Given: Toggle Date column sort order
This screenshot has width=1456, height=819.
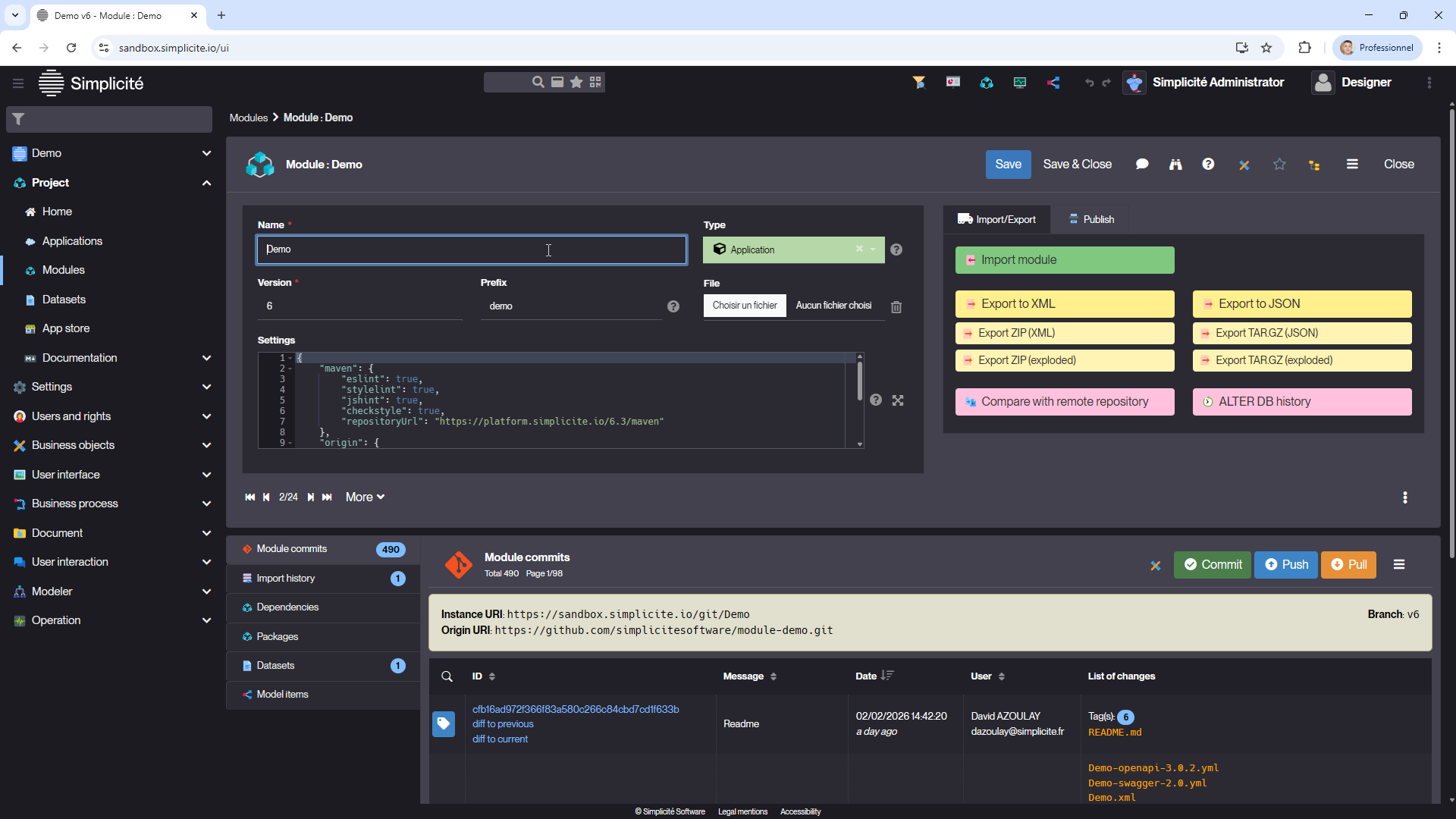Looking at the screenshot, I should tap(887, 676).
